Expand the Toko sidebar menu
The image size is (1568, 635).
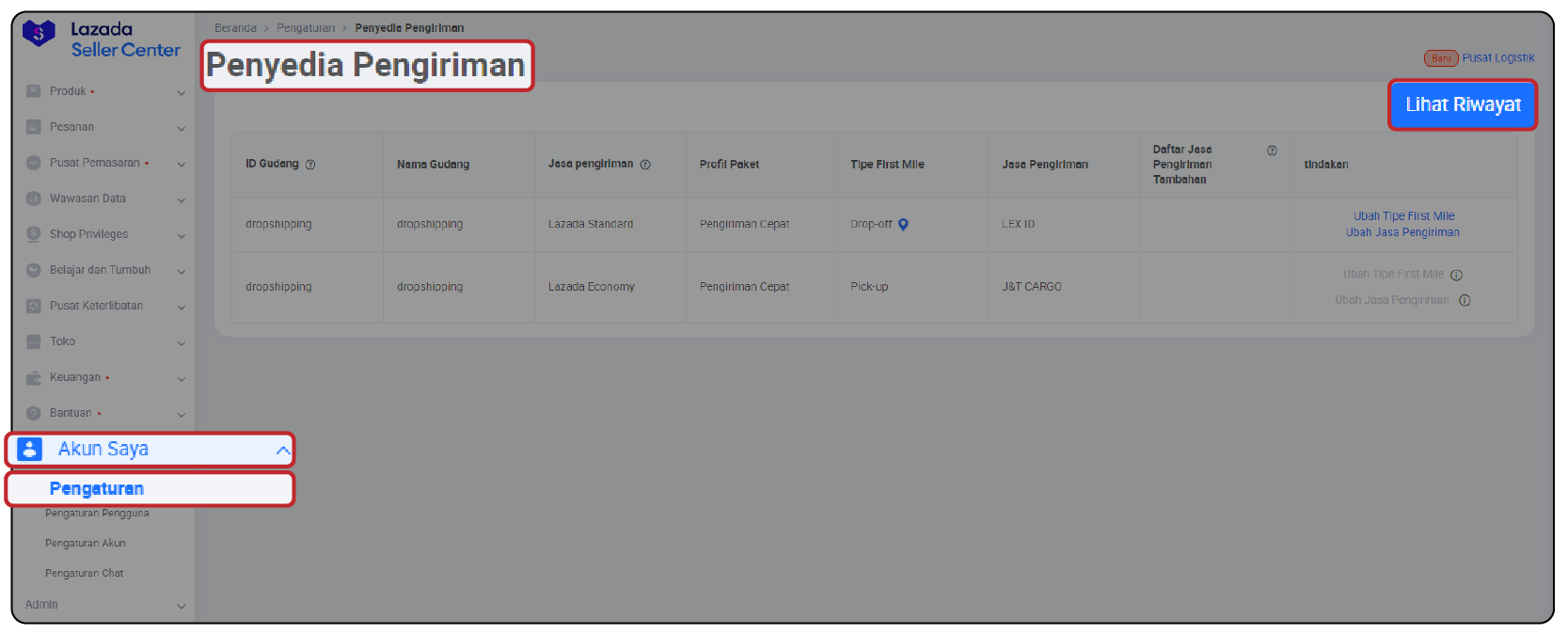pyautogui.click(x=181, y=342)
